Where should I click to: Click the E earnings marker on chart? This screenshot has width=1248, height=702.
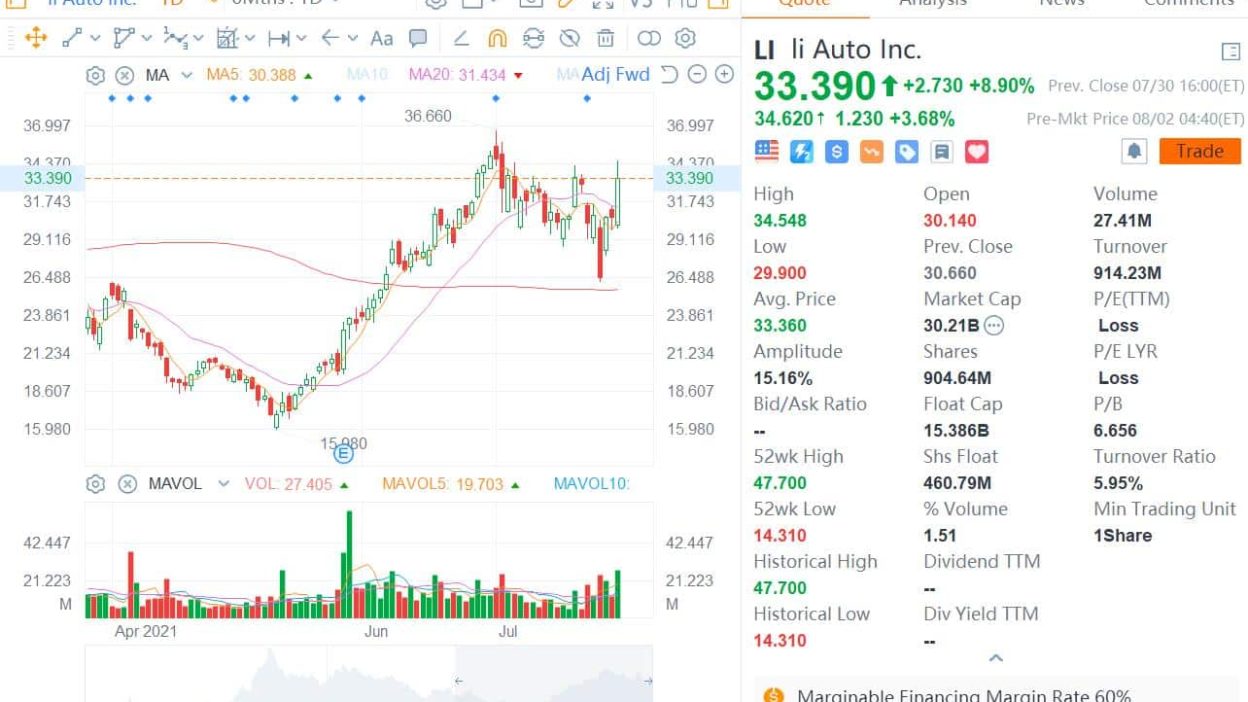(x=343, y=454)
